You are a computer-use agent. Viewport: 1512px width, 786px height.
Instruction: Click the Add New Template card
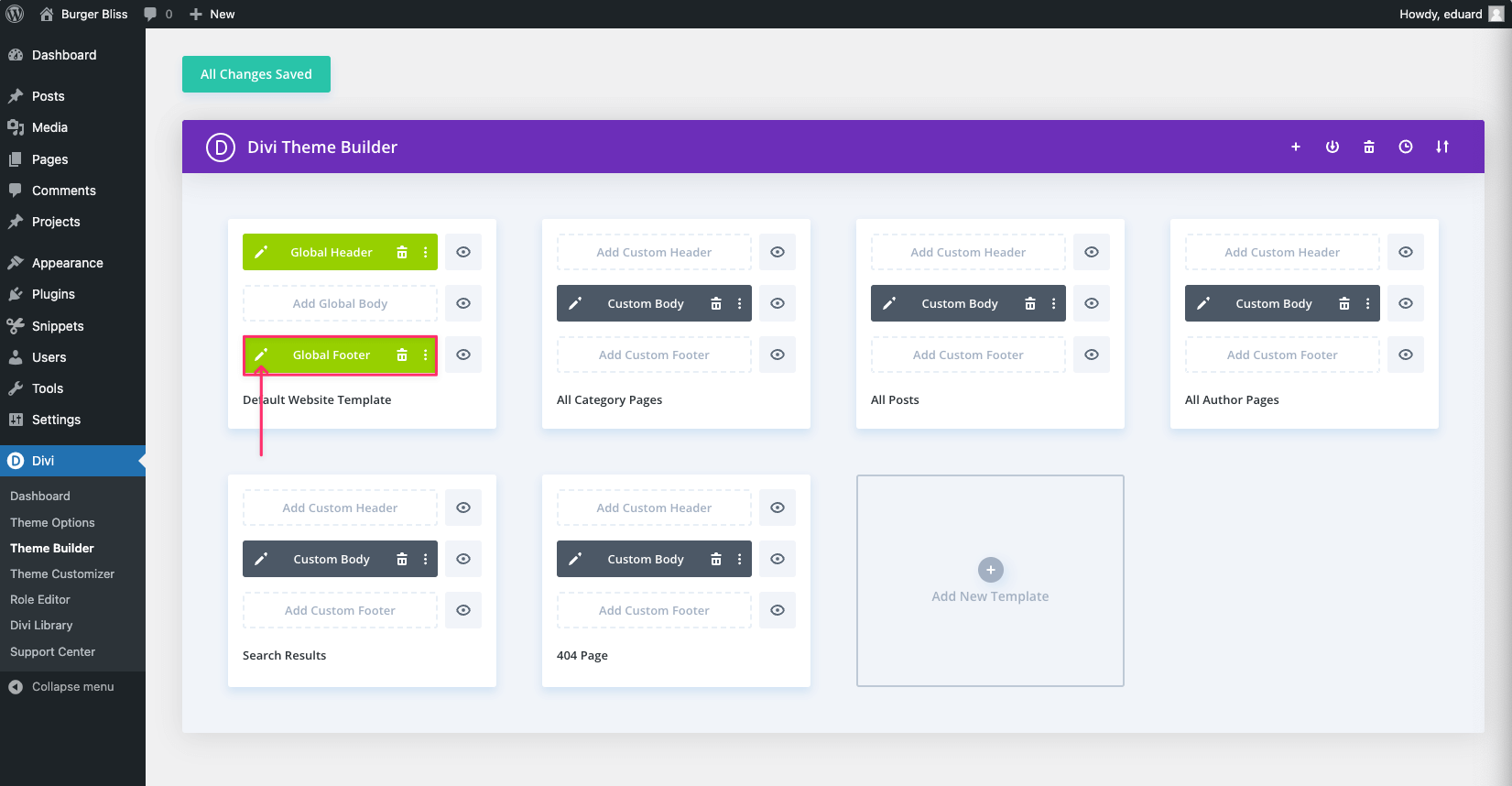click(990, 581)
